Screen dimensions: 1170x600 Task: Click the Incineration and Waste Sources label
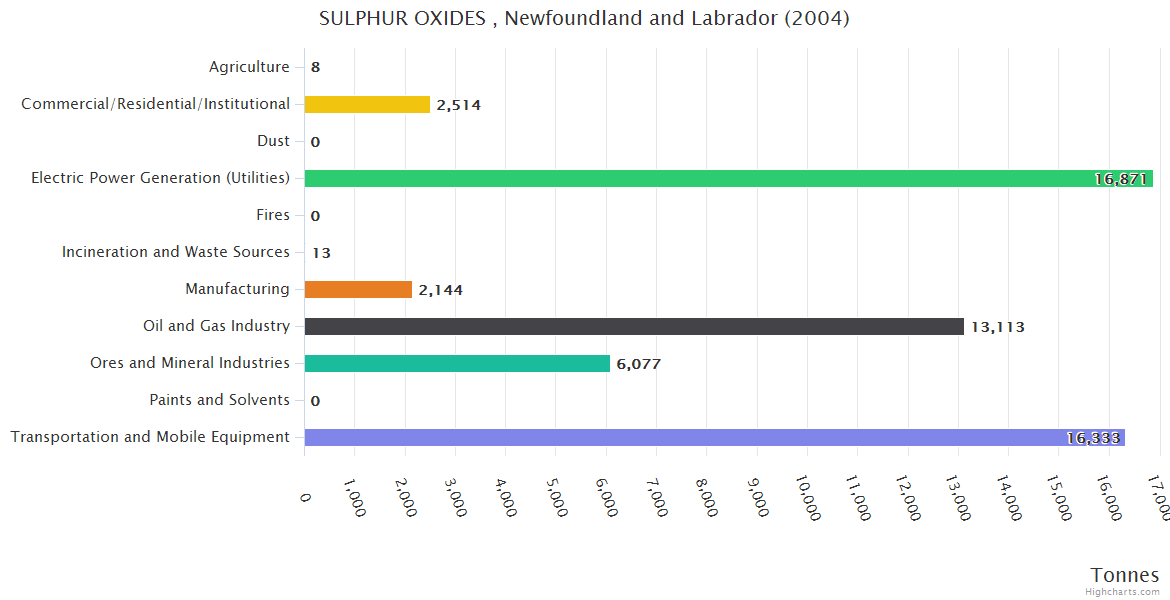pyautogui.click(x=176, y=252)
